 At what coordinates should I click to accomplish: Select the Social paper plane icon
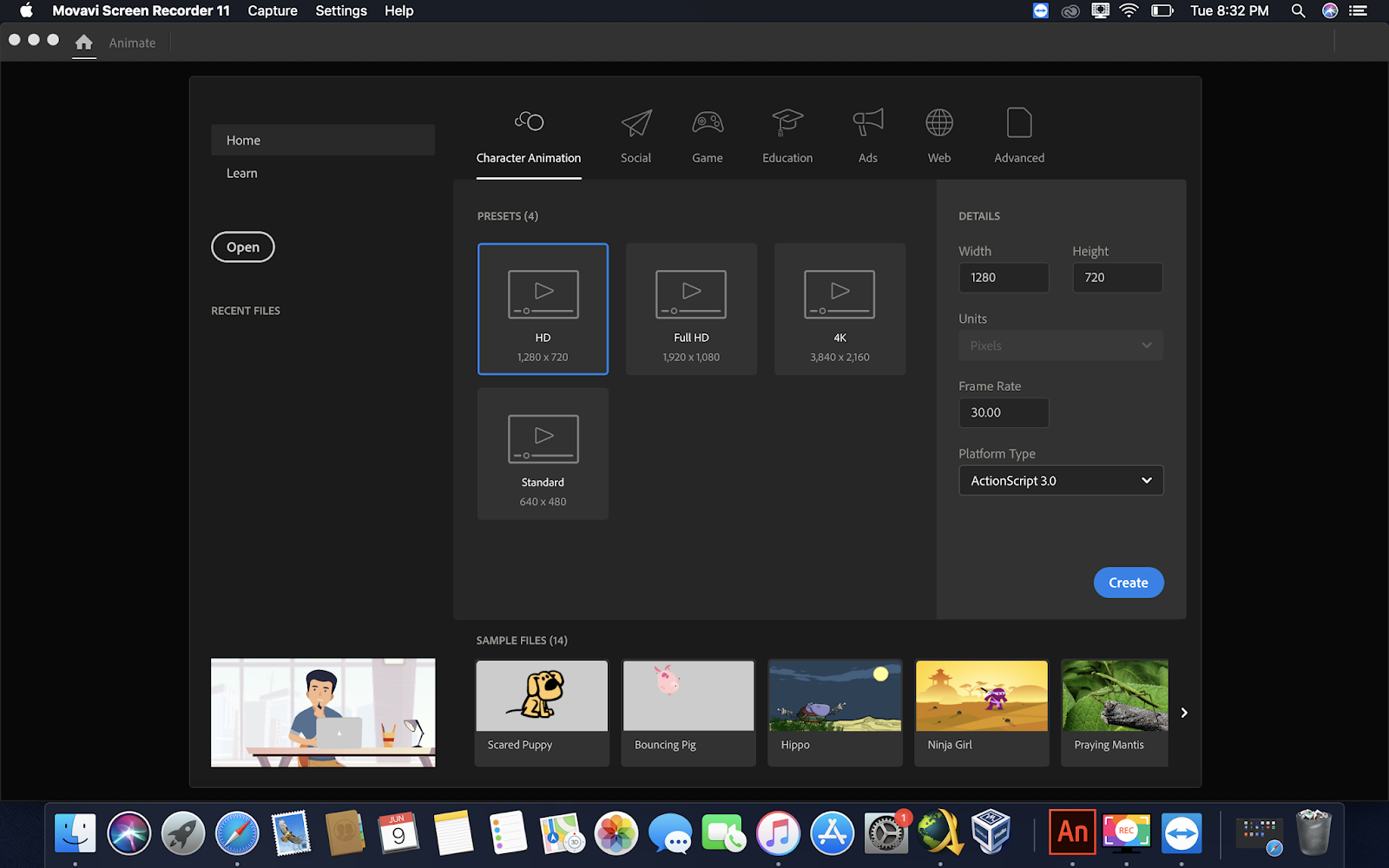coord(636,122)
